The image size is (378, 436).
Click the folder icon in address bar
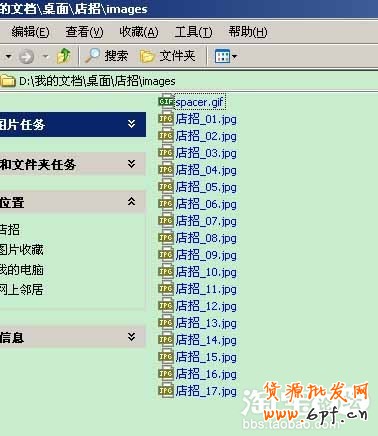(x=8, y=81)
